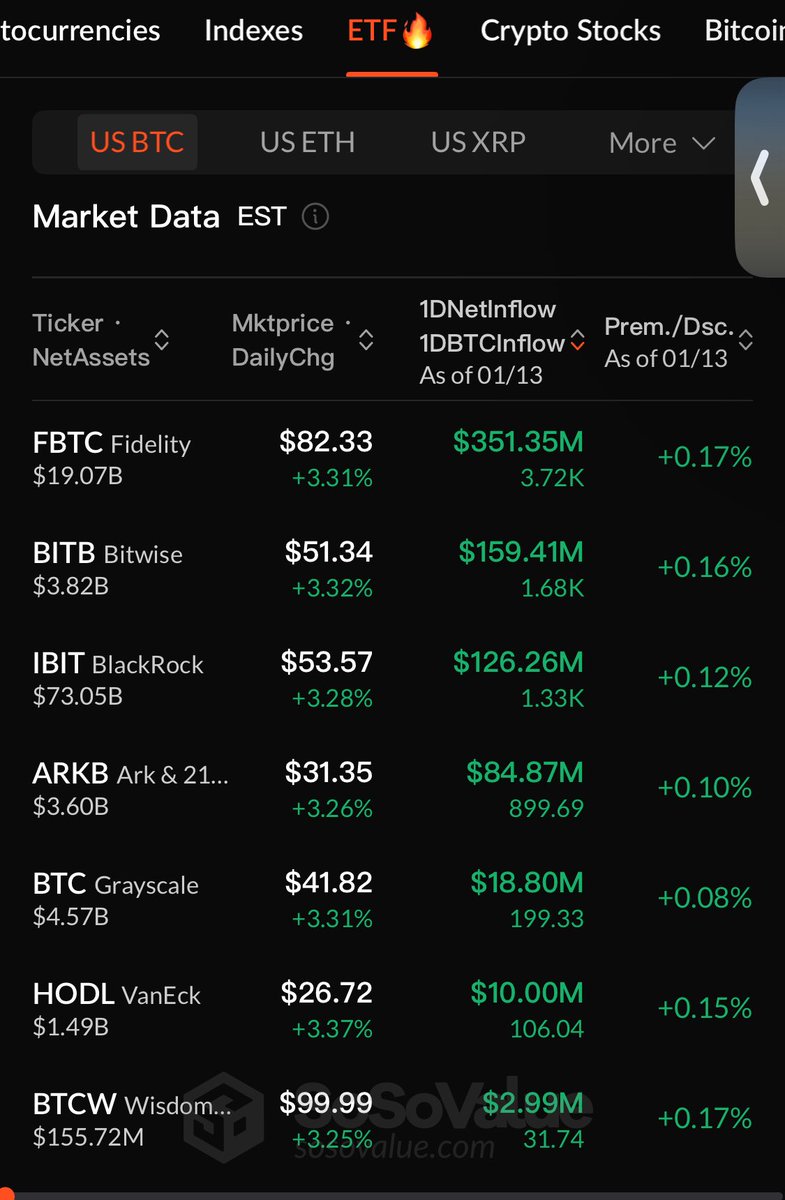Click the horizontal scrollbar at the bottom
The image size is (785, 1200).
tap(392, 1195)
